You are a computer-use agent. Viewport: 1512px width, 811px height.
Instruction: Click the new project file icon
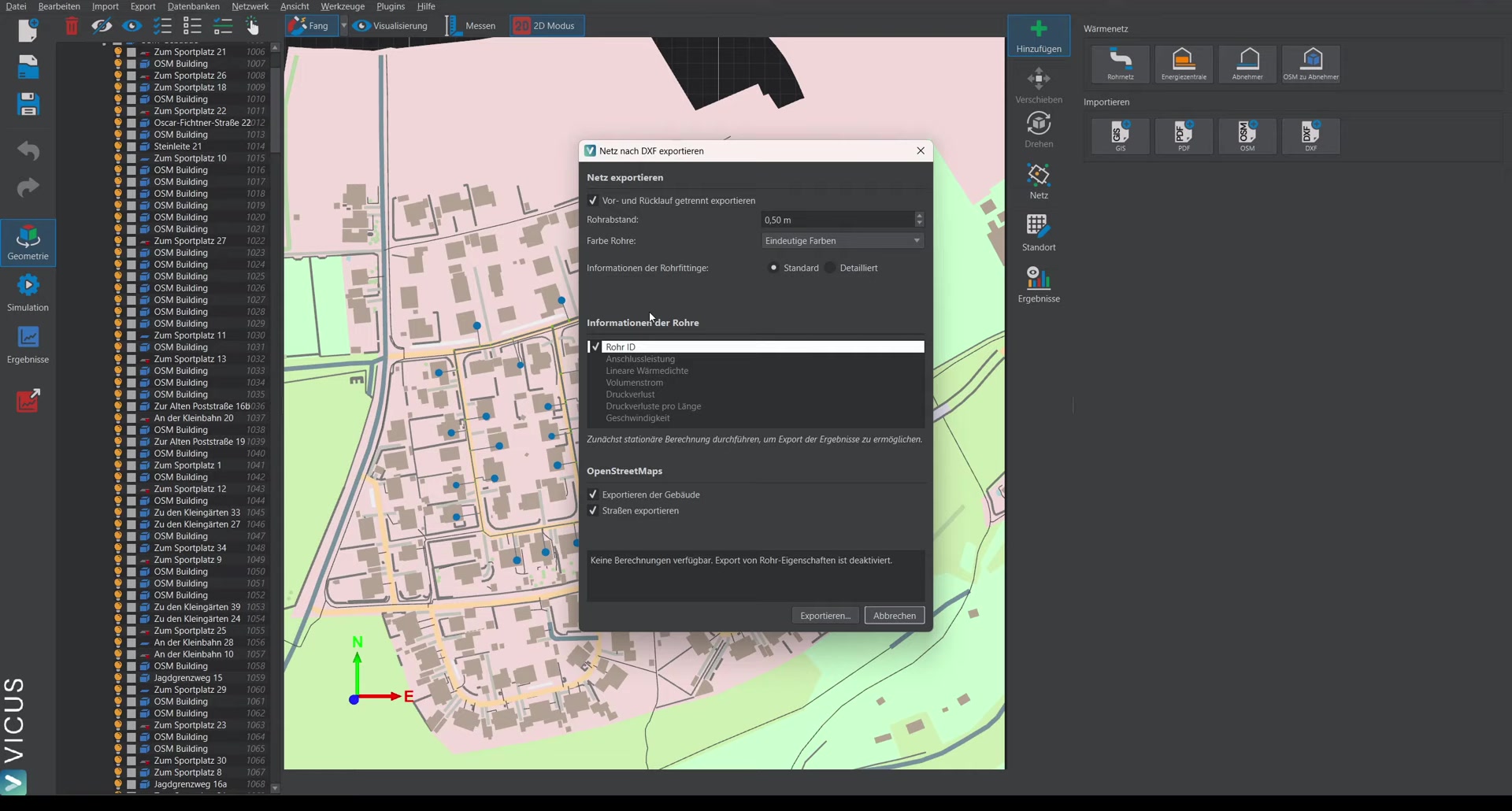(28, 30)
